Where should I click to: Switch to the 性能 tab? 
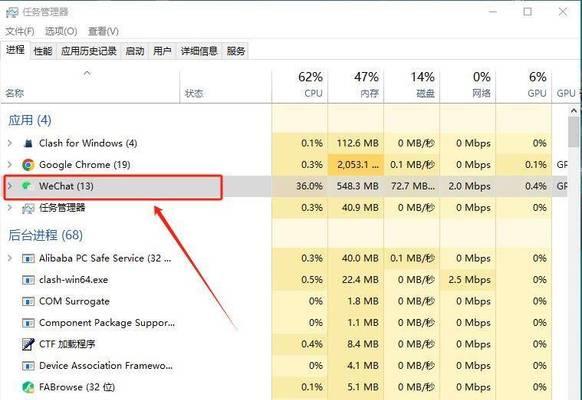point(43,51)
